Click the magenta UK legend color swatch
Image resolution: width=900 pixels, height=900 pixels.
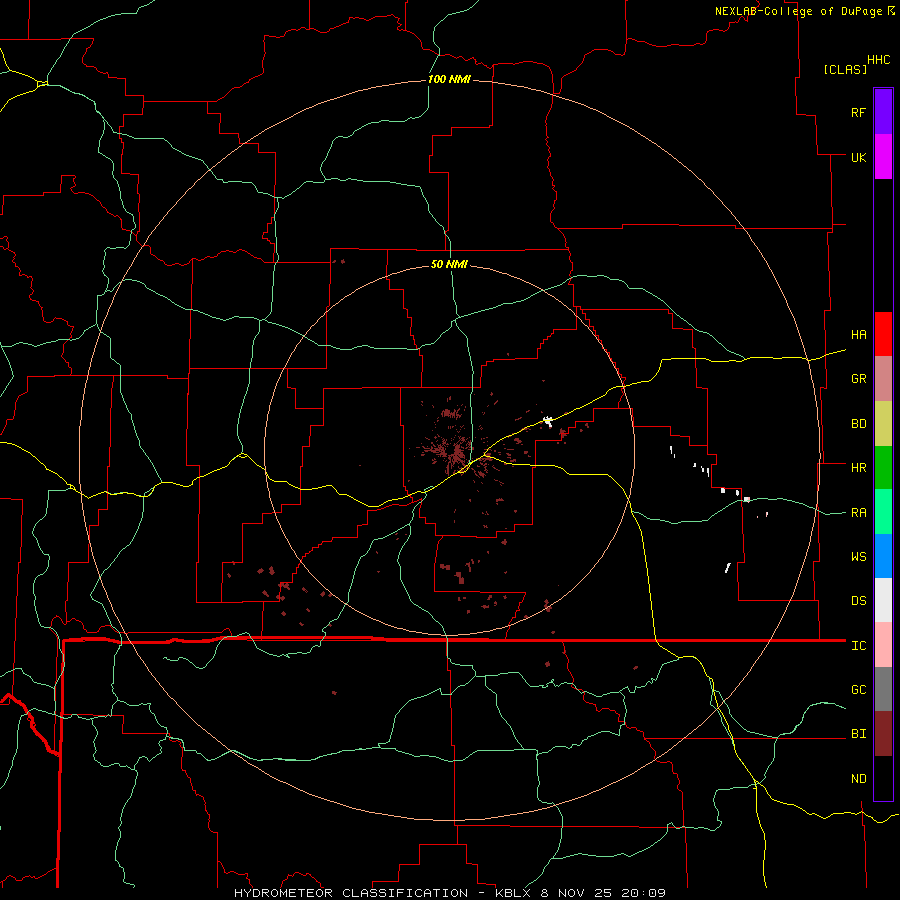[x=883, y=157]
